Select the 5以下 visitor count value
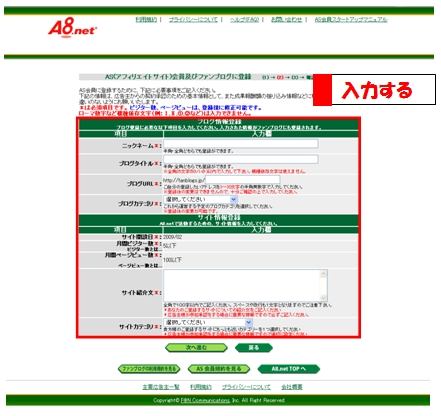The image size is (441, 416). (170, 246)
